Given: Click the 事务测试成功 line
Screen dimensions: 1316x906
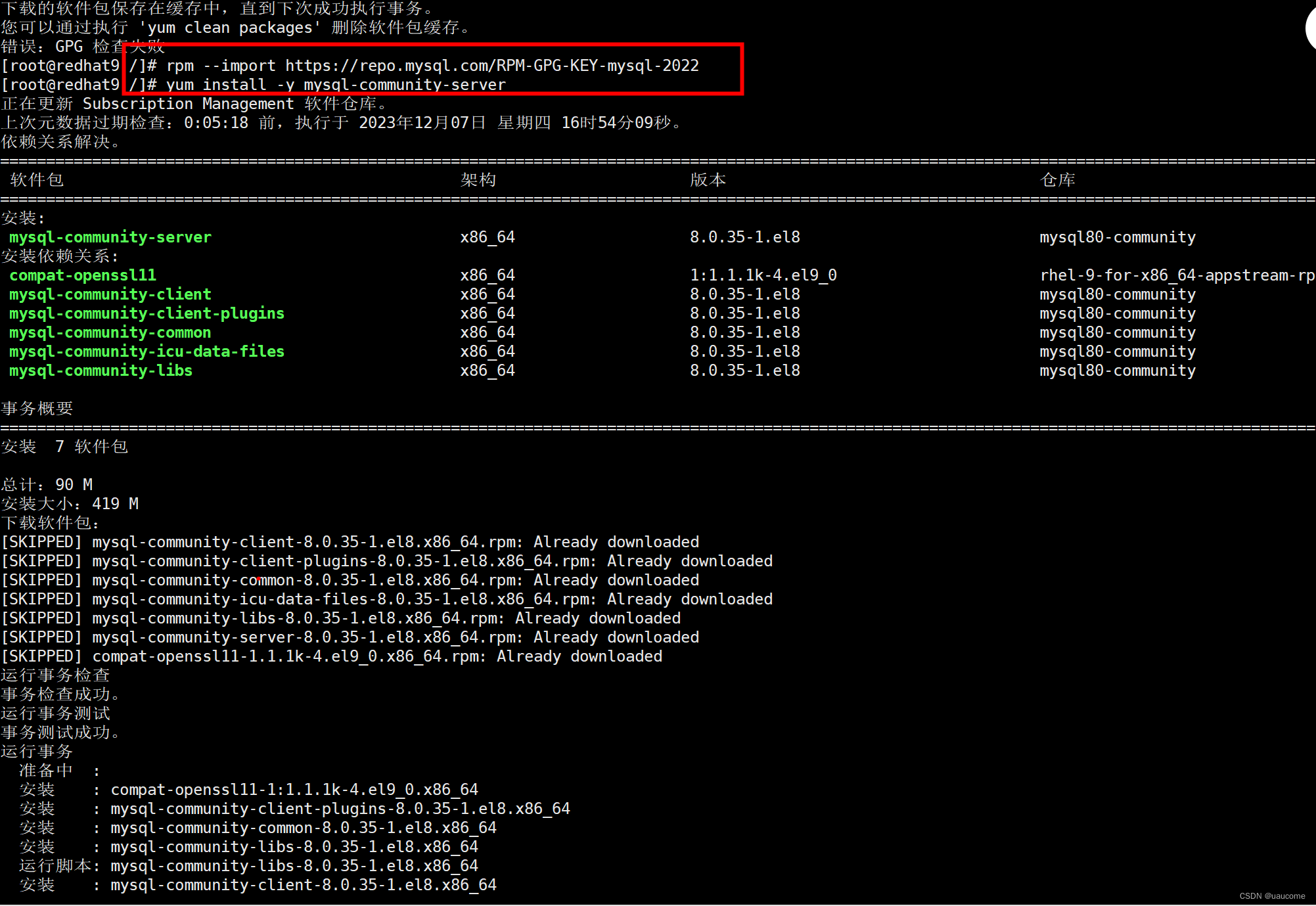Looking at the screenshot, I should click(x=60, y=733).
